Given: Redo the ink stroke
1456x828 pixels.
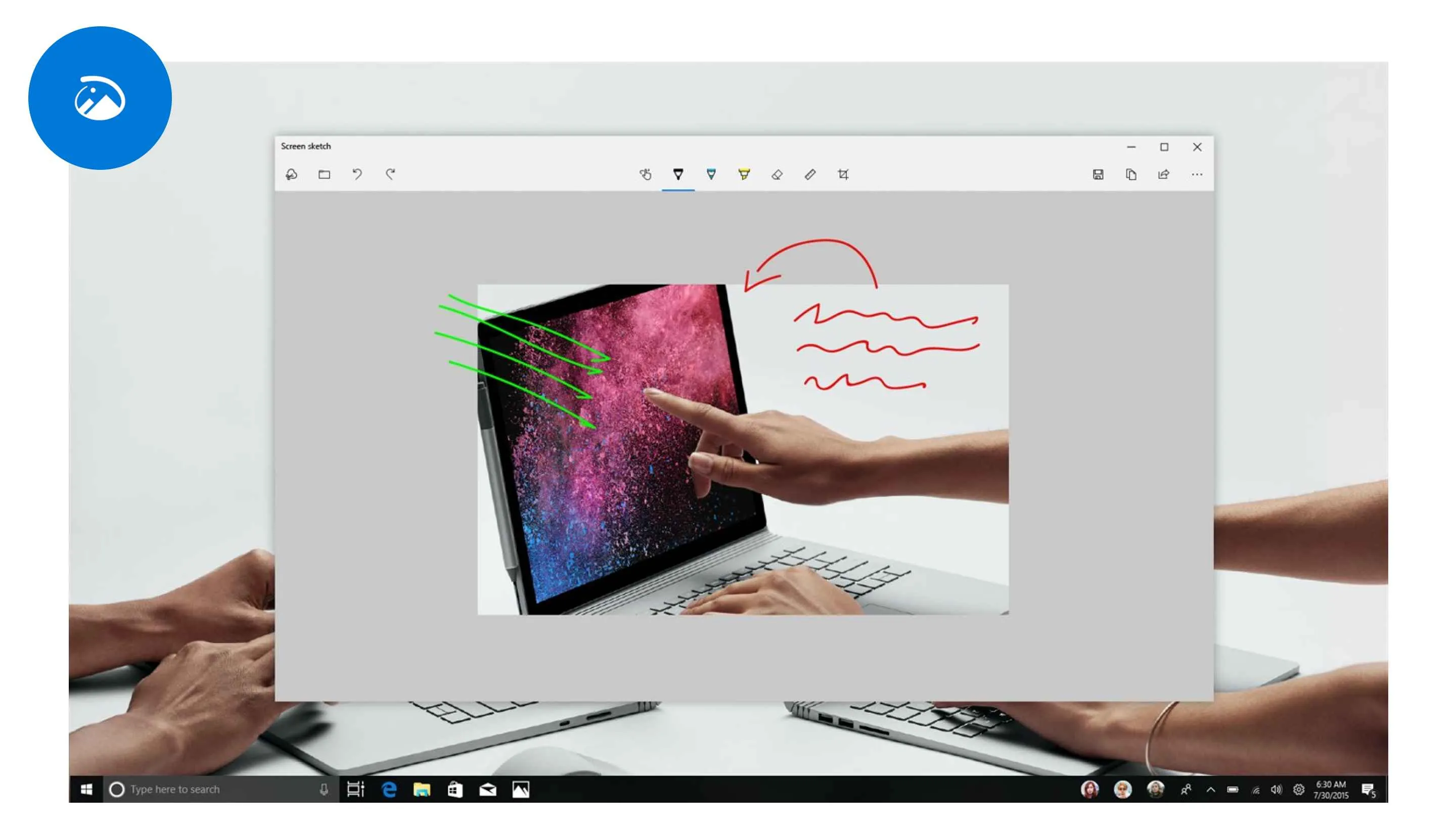Looking at the screenshot, I should point(390,174).
